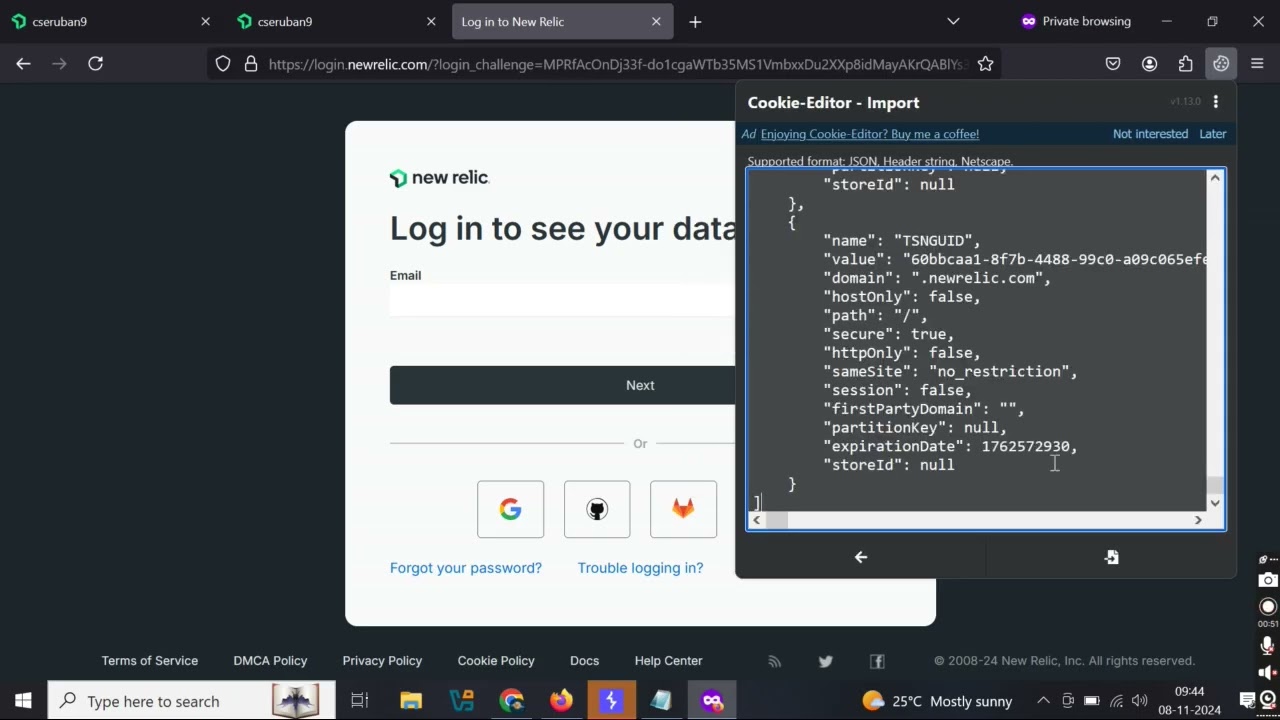Open the Firefox Extensions puzzle icon
The height and width of the screenshot is (720, 1280).
[1185, 64]
